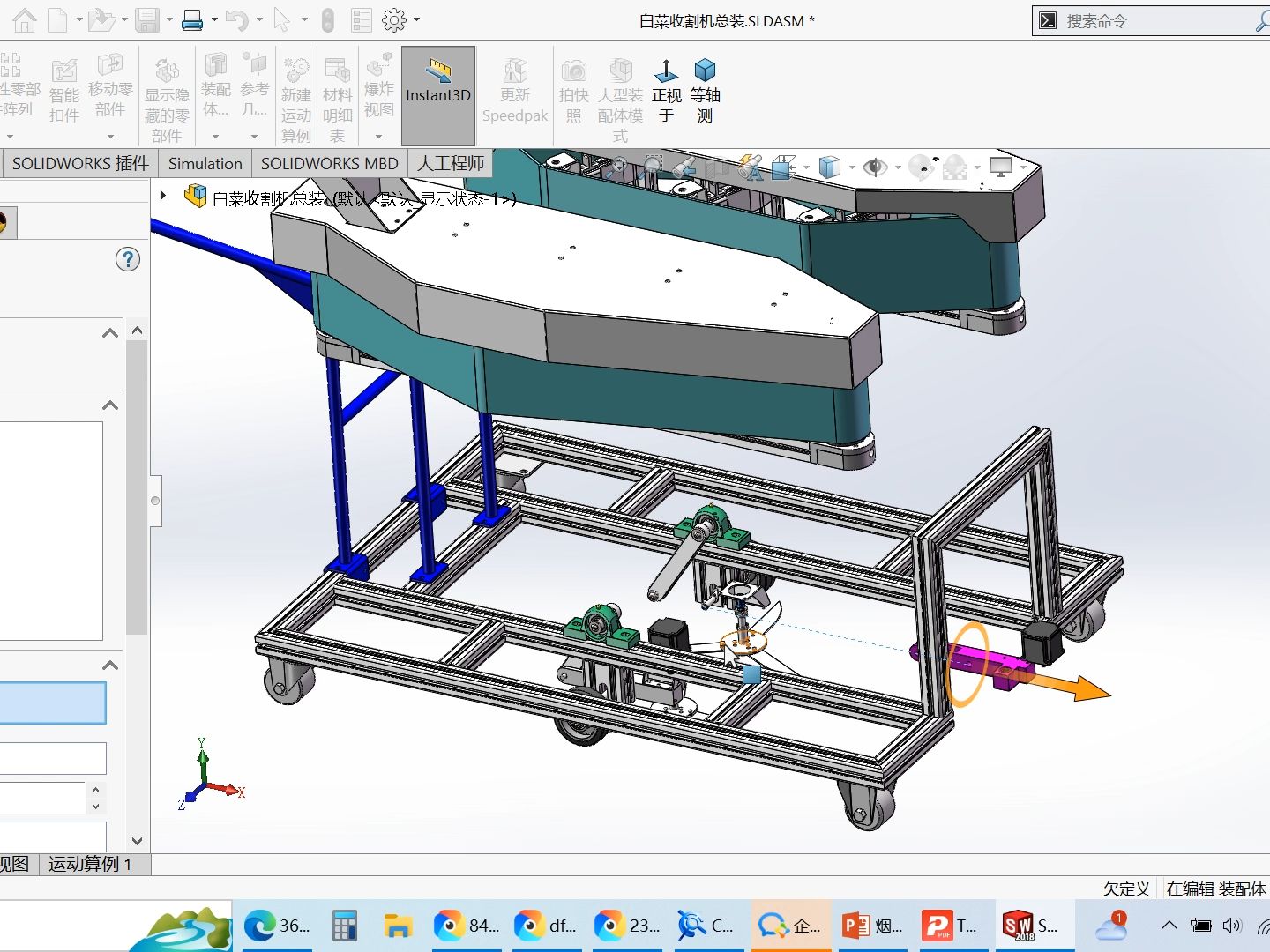Toggle Large Assembly Mode (大型装配体模式)
Viewport: 1270px width, 952px height.
[x=620, y=100]
